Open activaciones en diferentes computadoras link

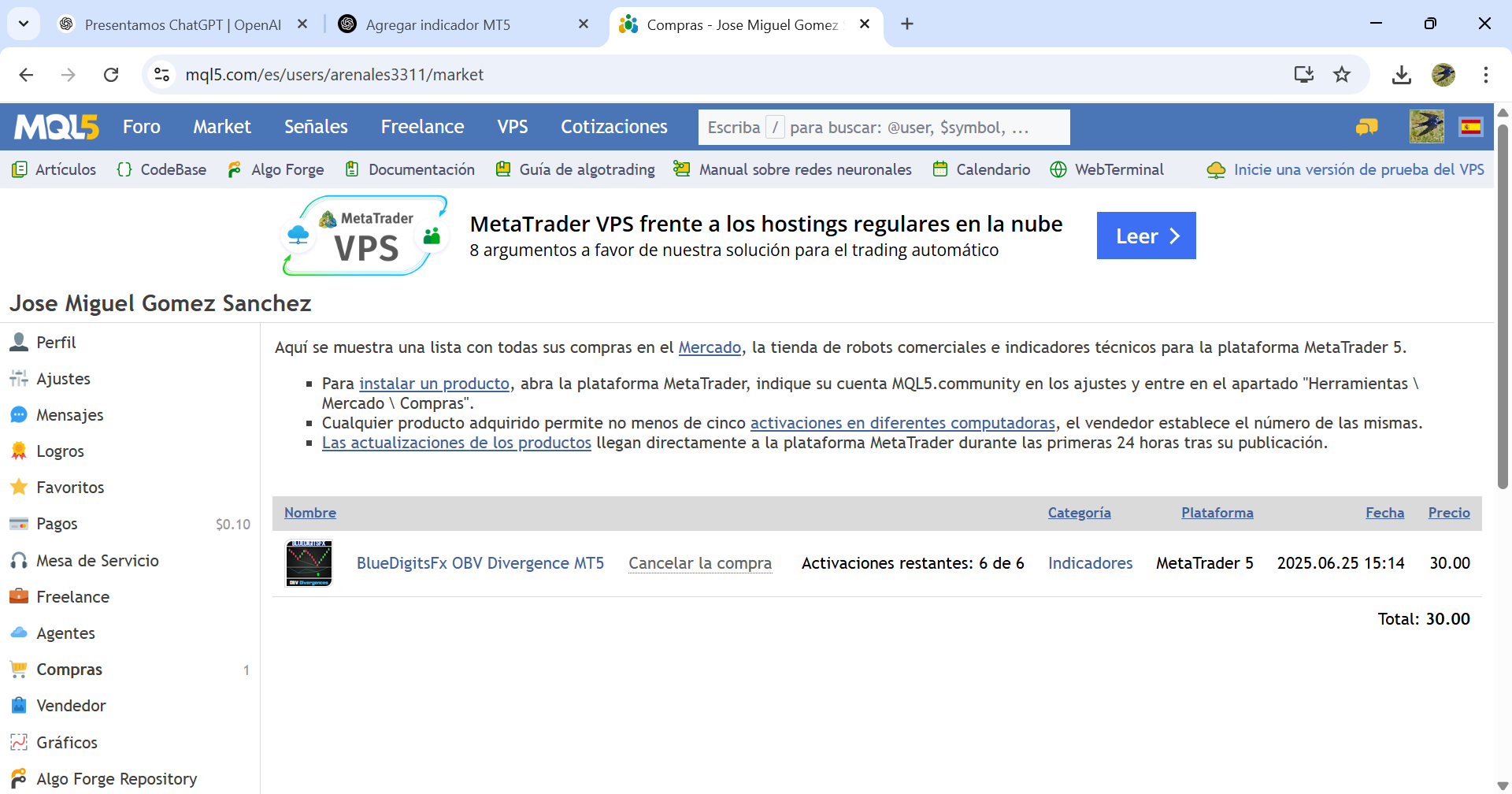[x=902, y=423]
